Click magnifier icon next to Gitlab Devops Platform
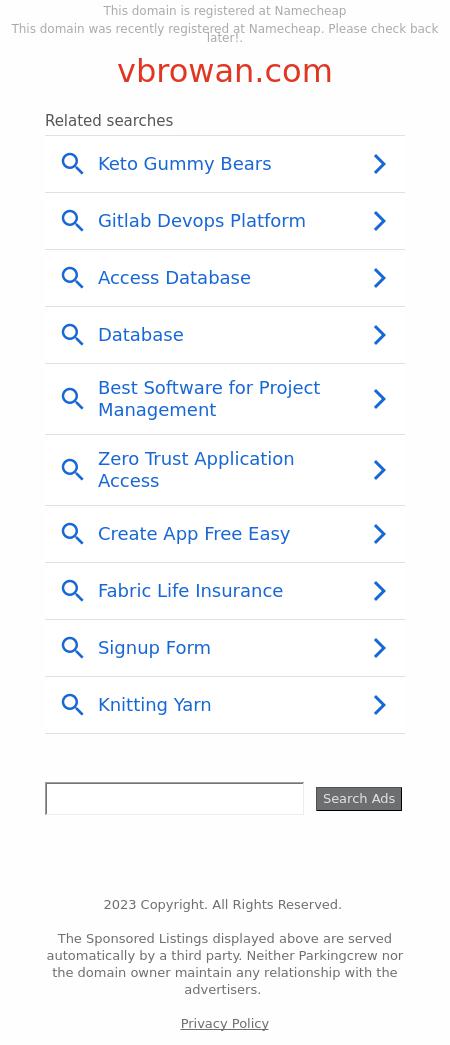The height and width of the screenshot is (1045, 450). (72, 221)
